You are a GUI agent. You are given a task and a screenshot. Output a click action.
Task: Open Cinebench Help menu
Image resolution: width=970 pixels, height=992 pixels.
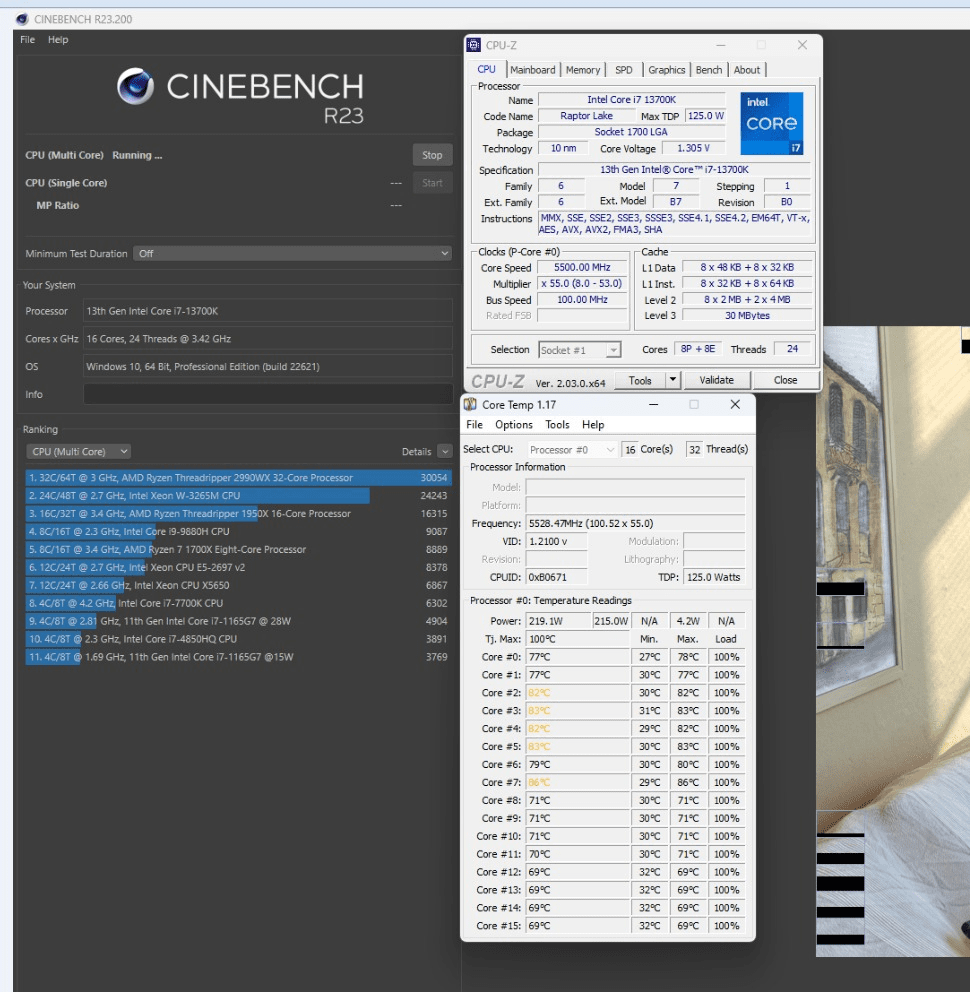58,39
